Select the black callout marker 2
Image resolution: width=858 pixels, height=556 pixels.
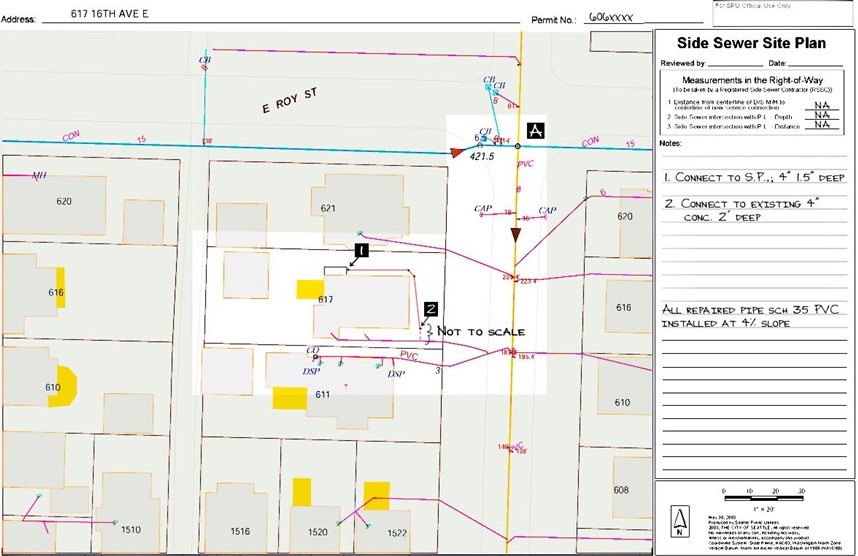tap(430, 310)
